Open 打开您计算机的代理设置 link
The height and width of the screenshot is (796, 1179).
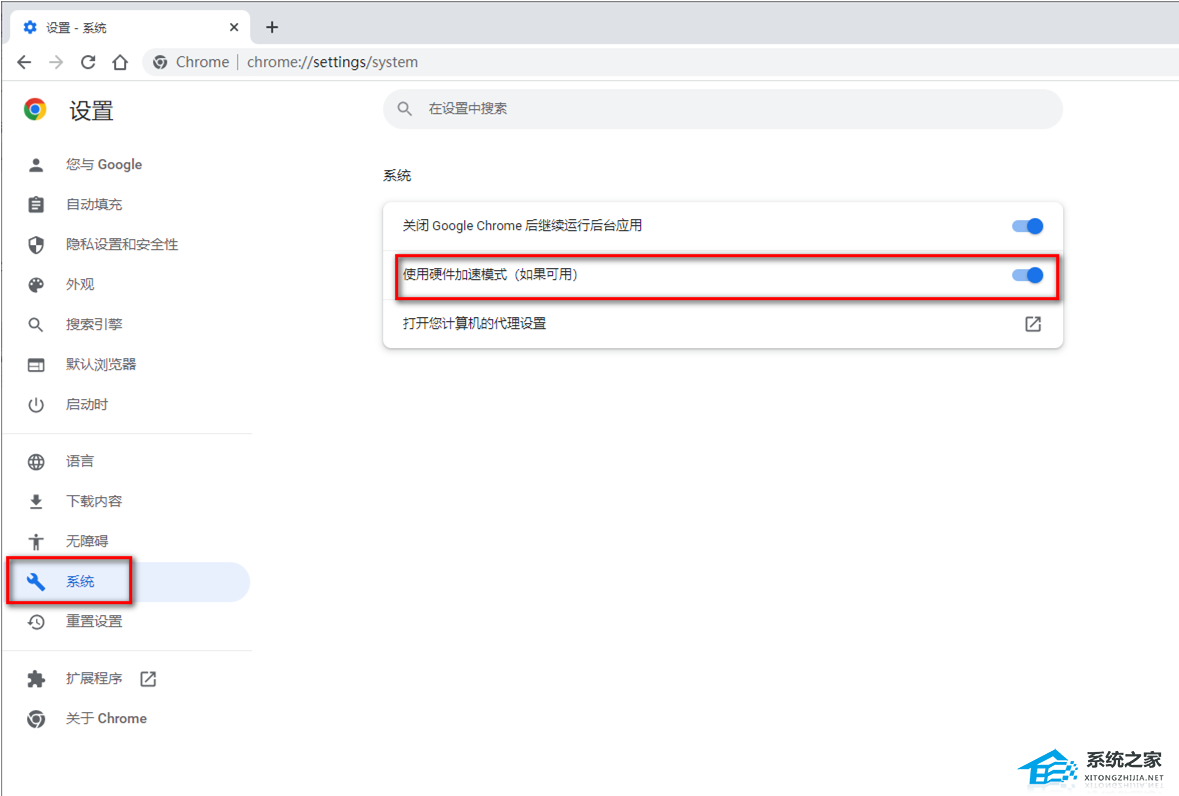(x=474, y=324)
